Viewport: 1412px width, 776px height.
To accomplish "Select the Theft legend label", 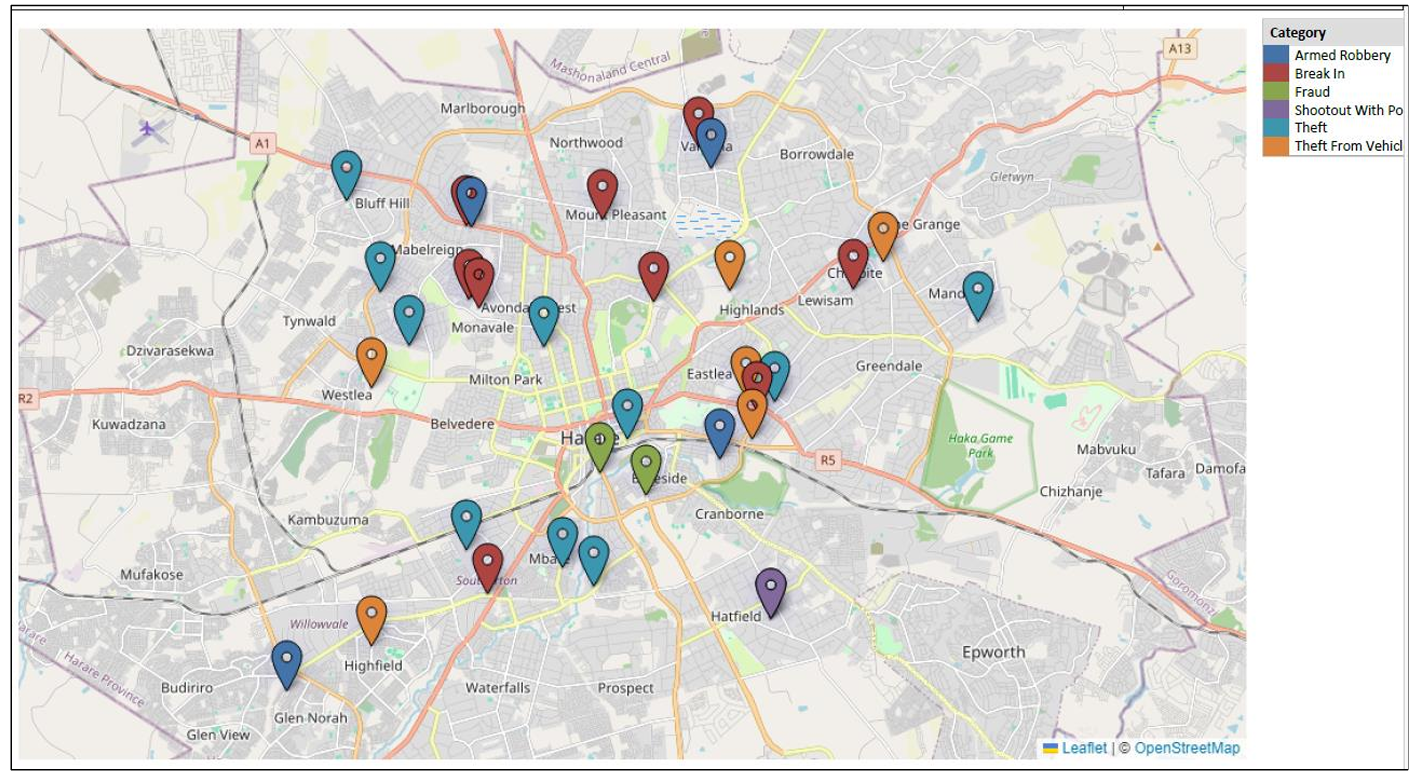I will pos(1310,128).
